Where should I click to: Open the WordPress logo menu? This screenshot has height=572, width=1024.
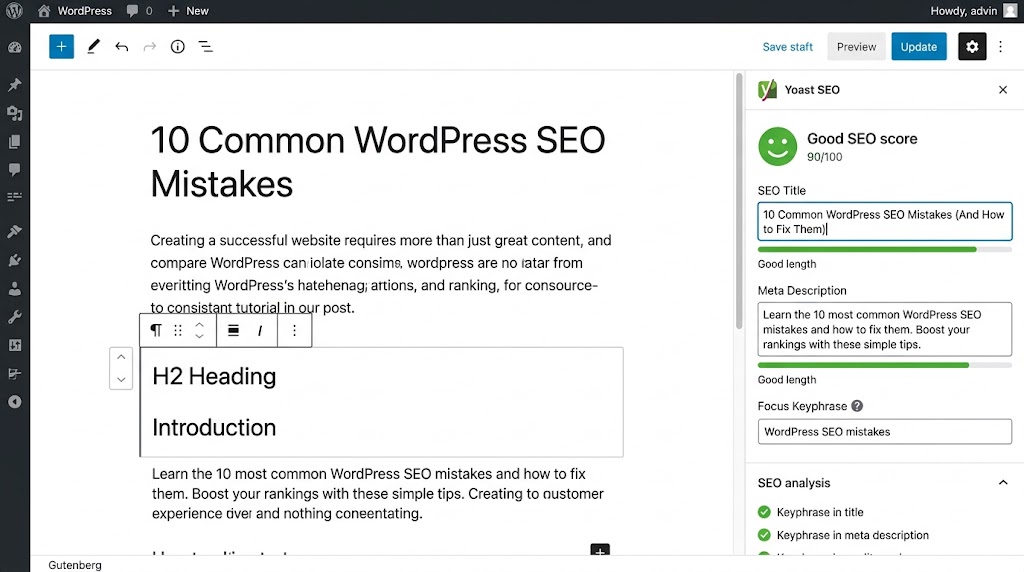pyautogui.click(x=14, y=11)
